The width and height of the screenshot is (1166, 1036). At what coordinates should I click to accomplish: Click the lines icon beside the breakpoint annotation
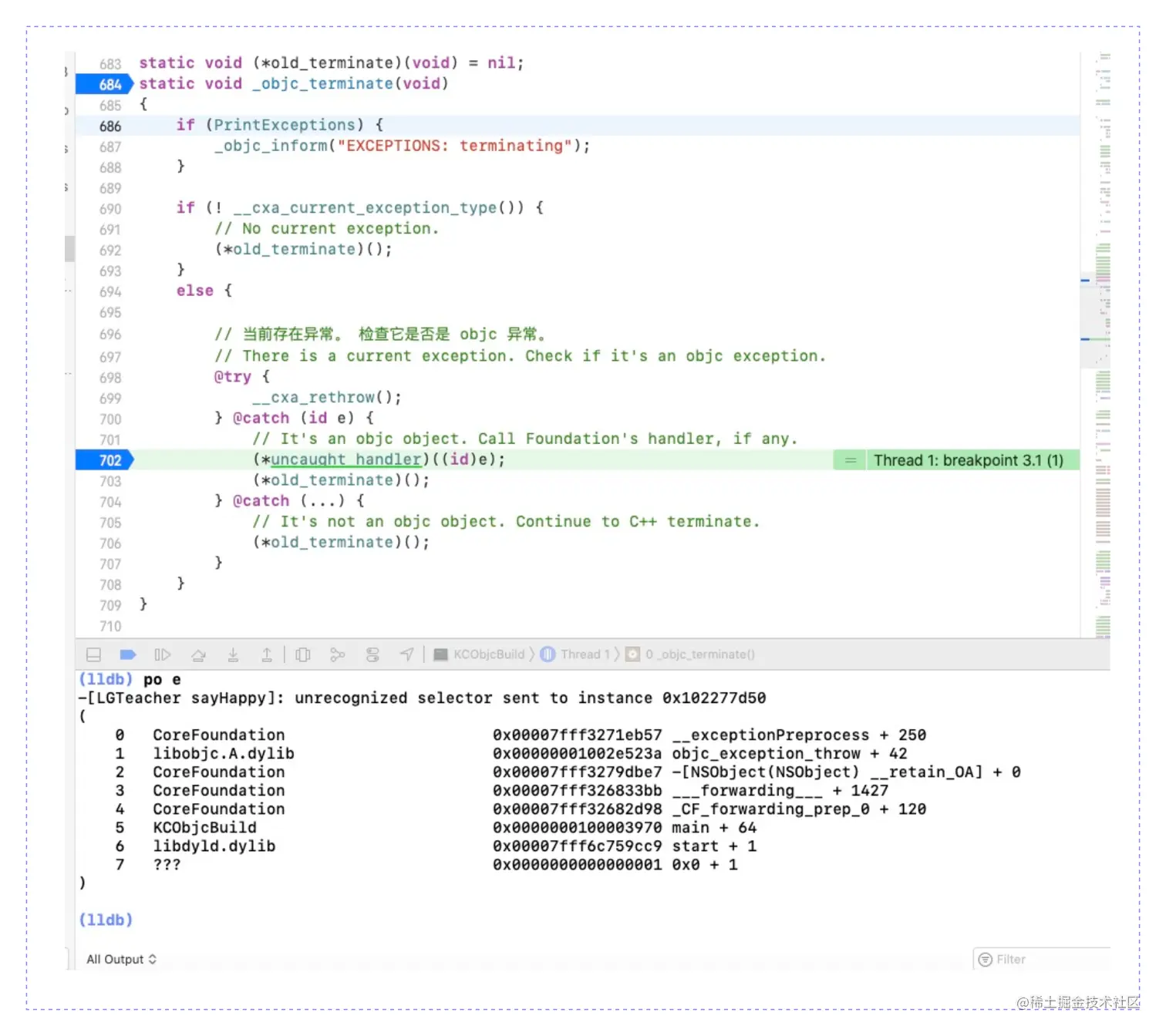[851, 460]
